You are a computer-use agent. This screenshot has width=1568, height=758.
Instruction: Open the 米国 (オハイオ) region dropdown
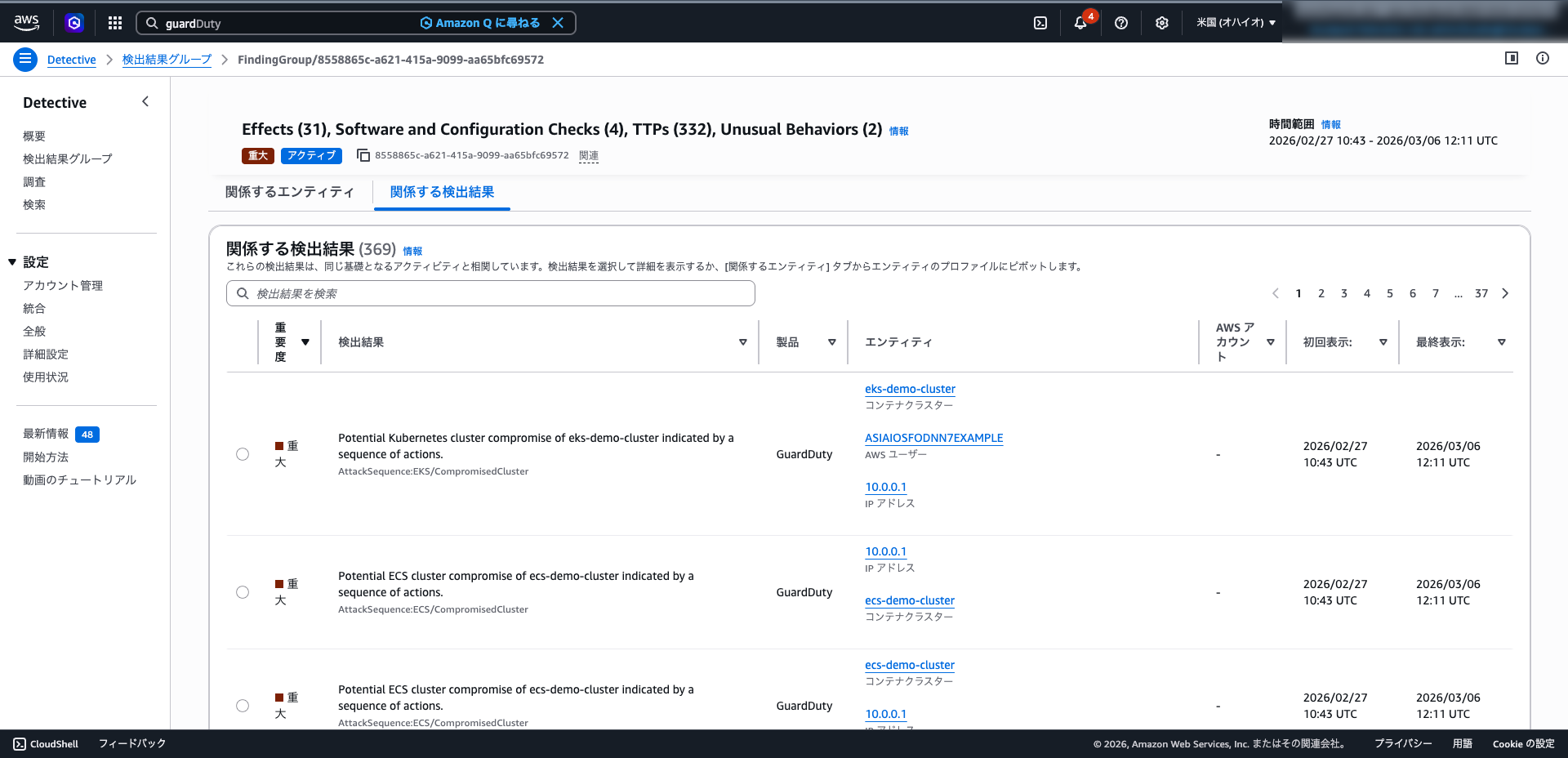pyautogui.click(x=1236, y=23)
